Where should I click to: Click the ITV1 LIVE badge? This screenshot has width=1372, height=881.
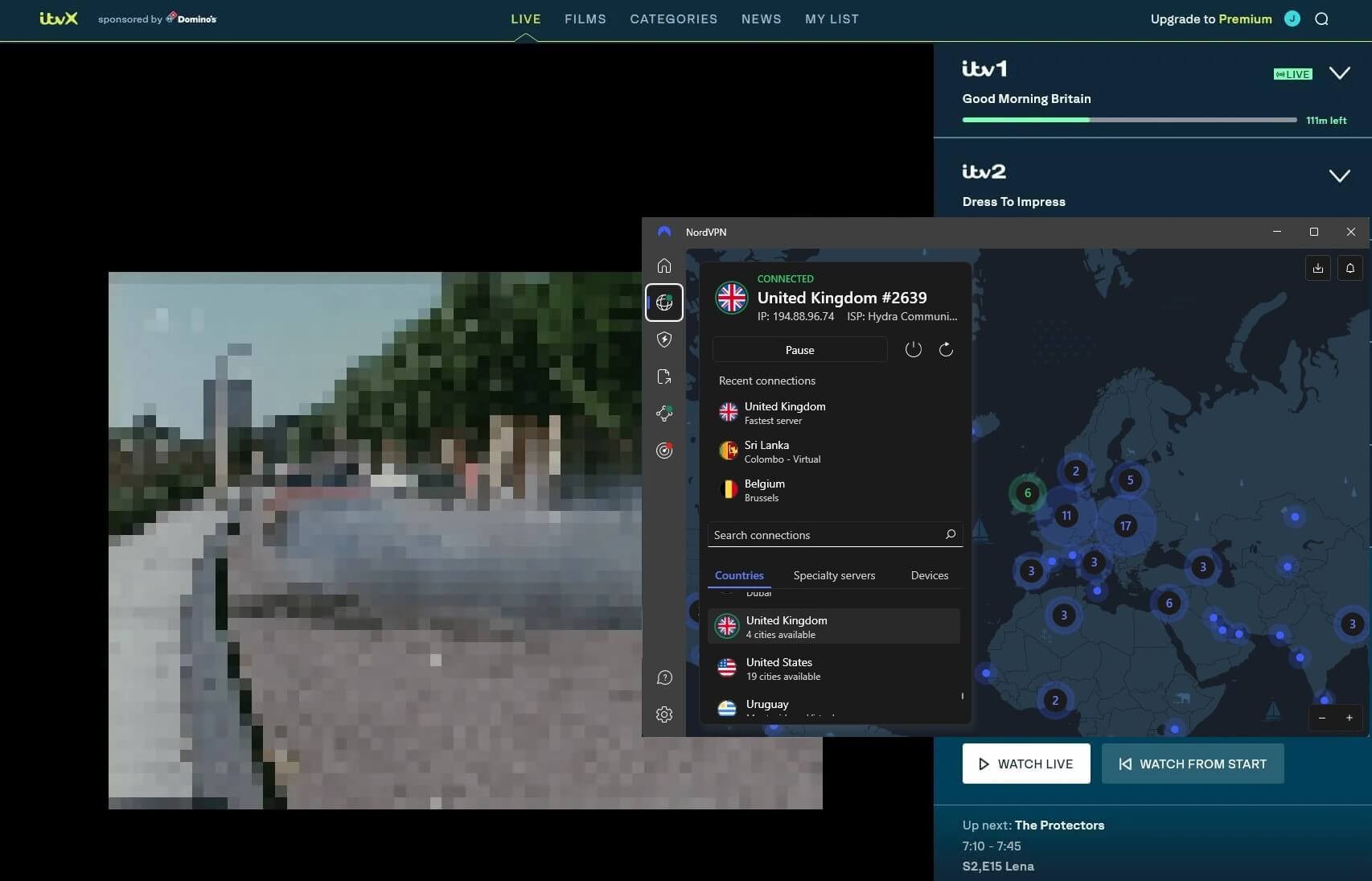[1293, 74]
